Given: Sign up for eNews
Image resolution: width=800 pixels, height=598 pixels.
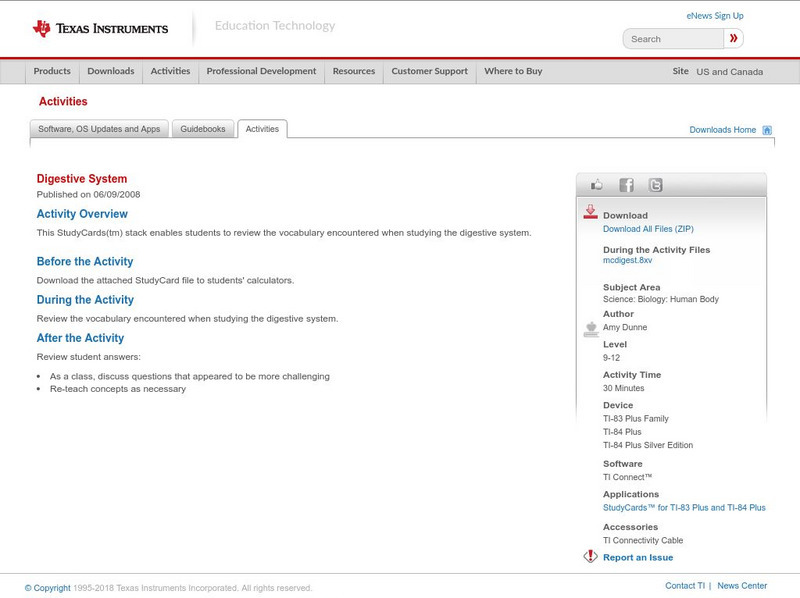Looking at the screenshot, I should [x=714, y=14].
